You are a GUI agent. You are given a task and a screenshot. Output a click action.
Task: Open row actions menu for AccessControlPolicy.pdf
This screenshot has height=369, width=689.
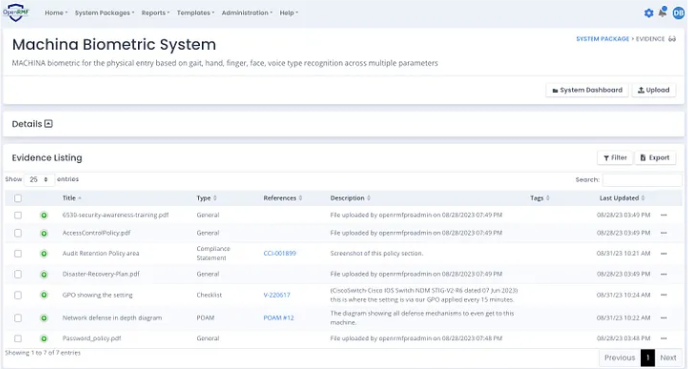[x=664, y=233]
